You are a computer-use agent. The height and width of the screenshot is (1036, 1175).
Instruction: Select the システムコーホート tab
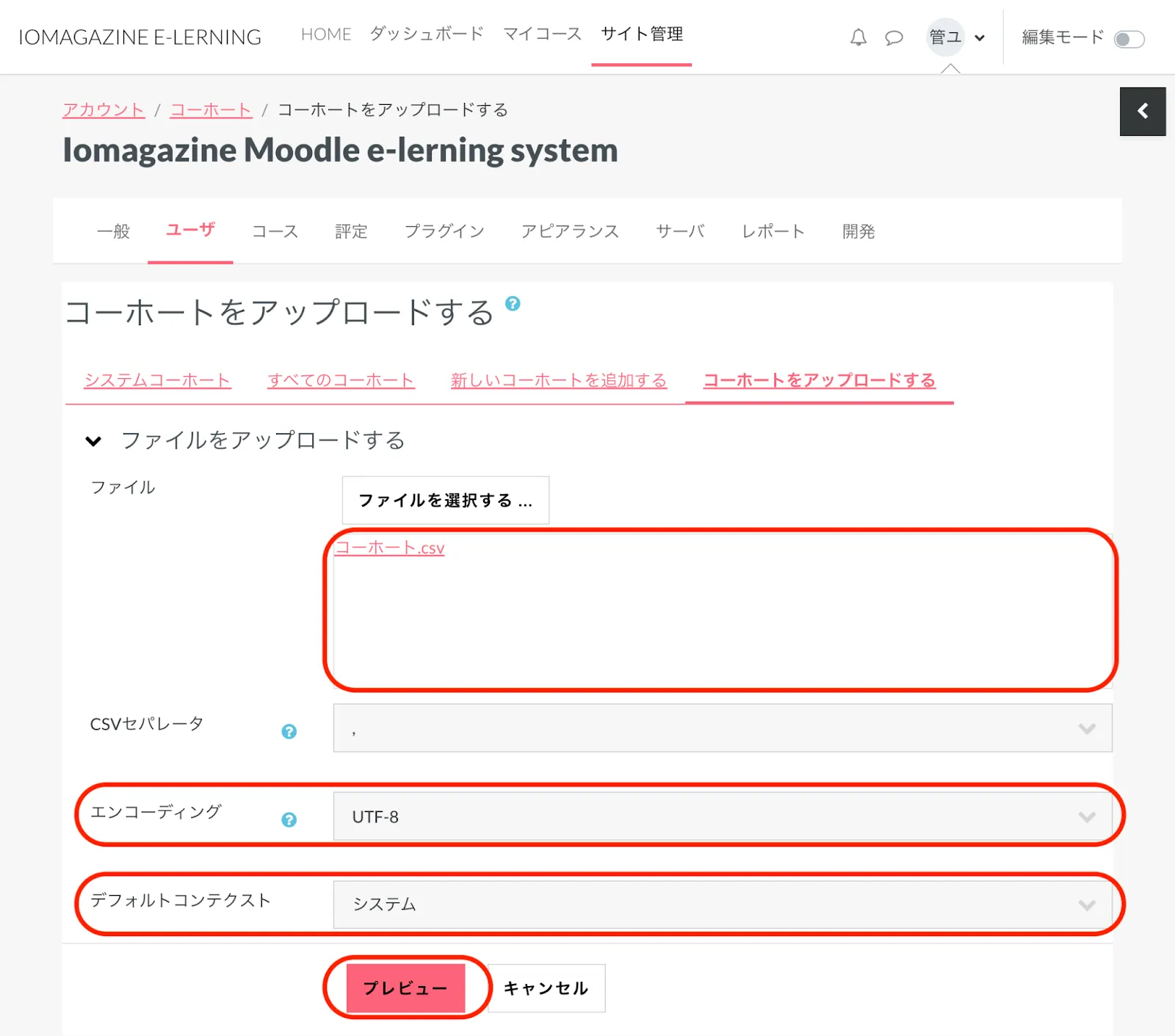[157, 380]
